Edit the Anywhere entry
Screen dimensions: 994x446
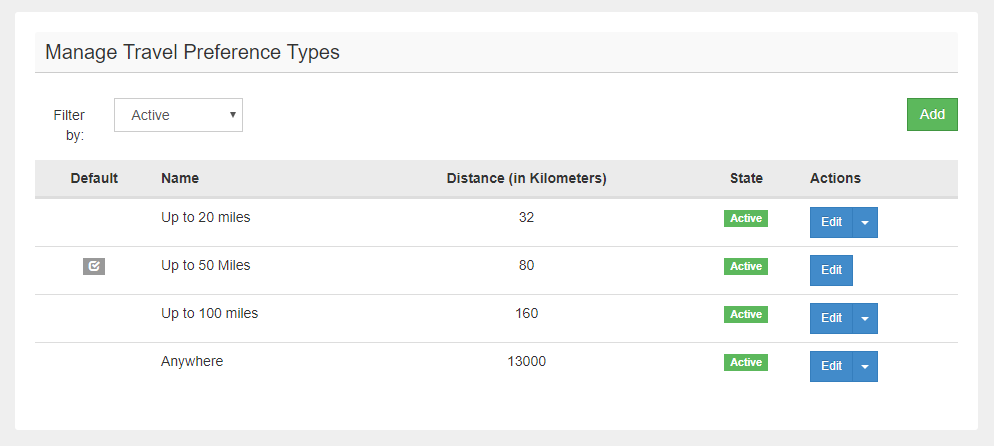[x=831, y=366]
